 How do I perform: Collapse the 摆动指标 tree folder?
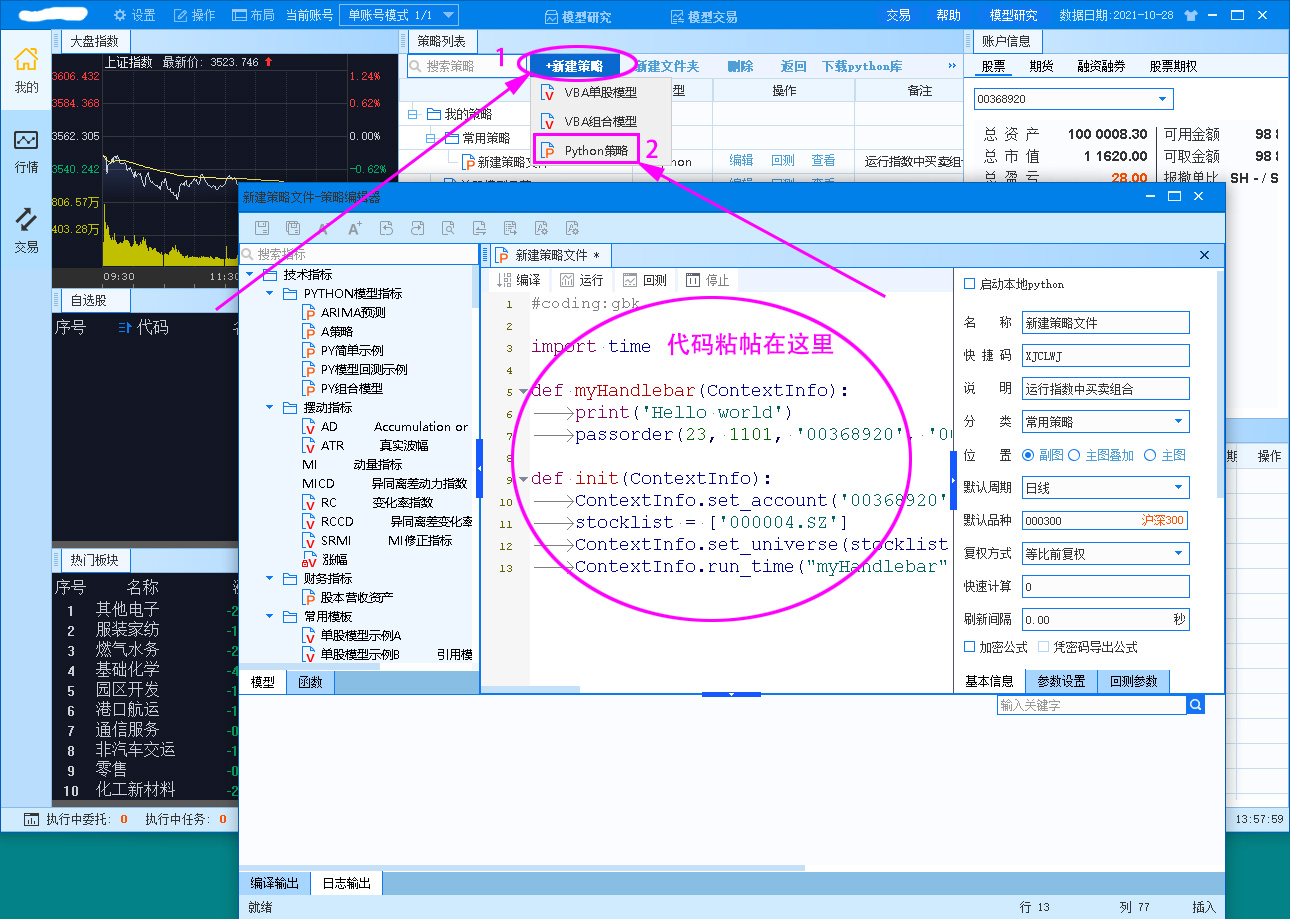click(269, 407)
